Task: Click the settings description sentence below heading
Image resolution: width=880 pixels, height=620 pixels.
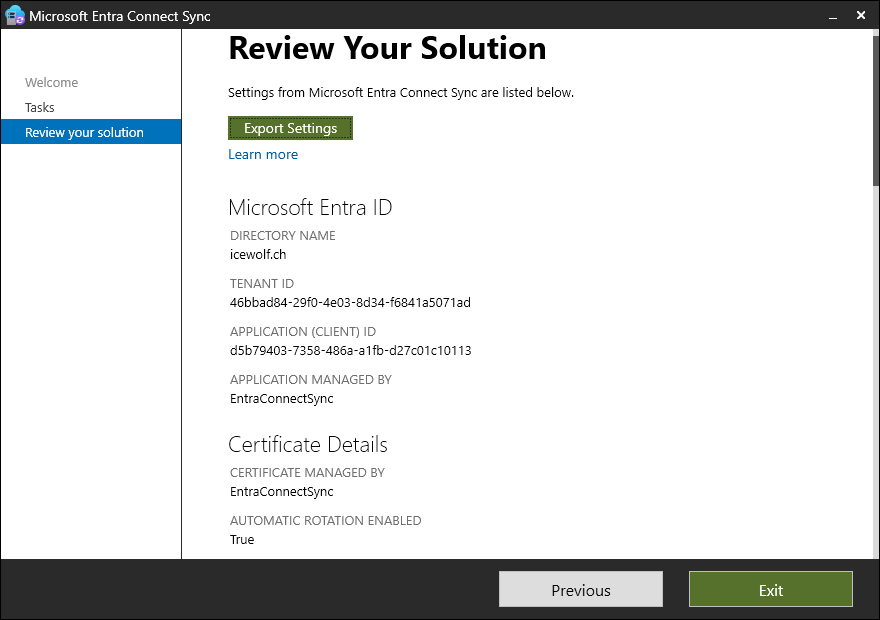Action: pos(401,92)
